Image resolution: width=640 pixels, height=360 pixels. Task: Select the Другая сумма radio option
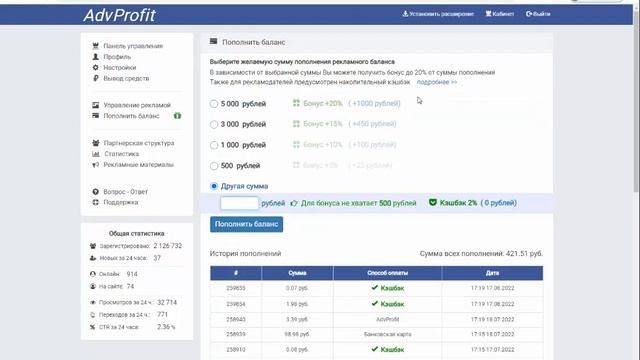213,186
